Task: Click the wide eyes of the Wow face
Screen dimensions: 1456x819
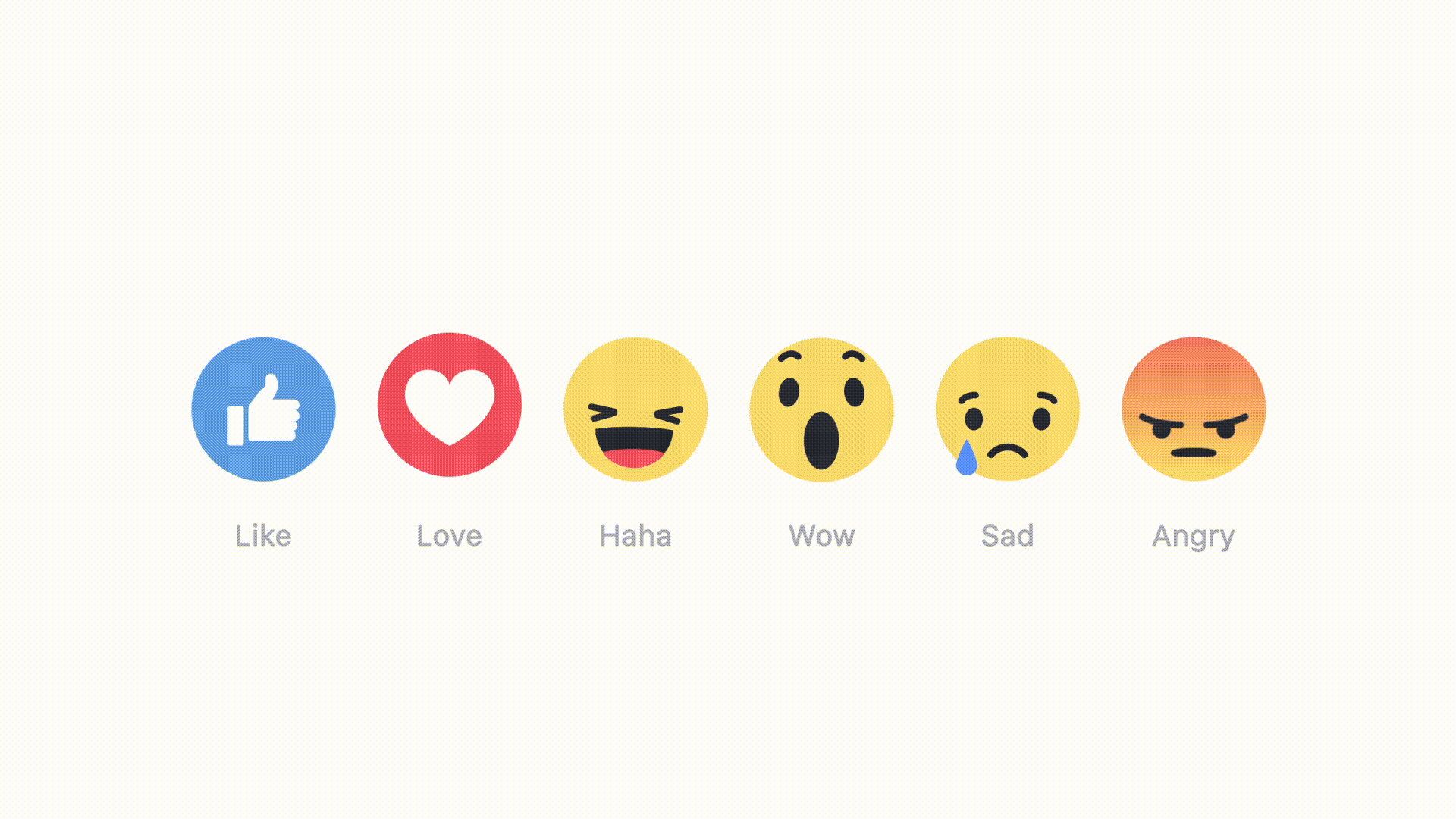Action: tap(821, 392)
